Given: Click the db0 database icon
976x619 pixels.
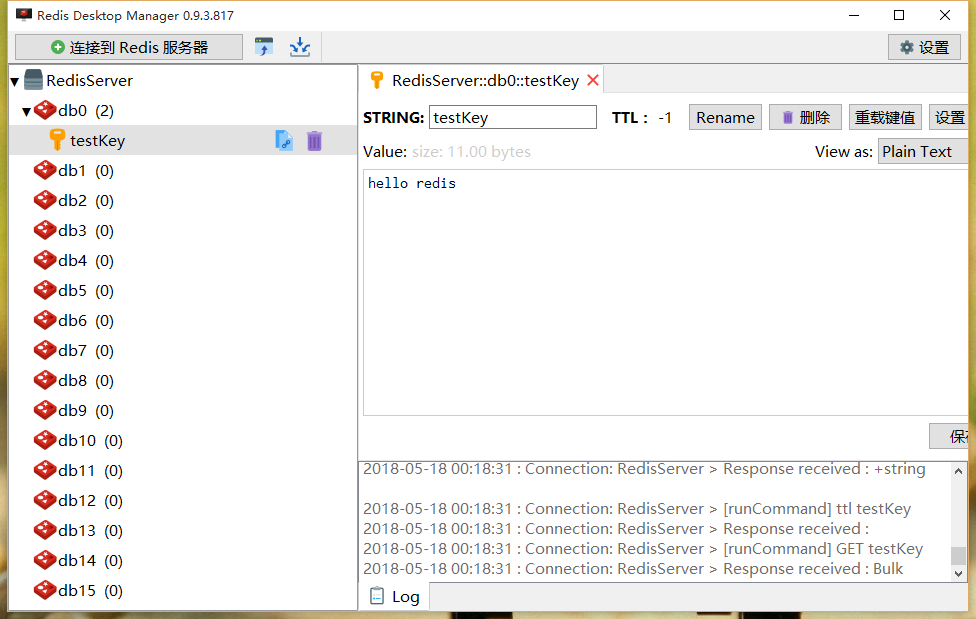Looking at the screenshot, I should click(45, 110).
